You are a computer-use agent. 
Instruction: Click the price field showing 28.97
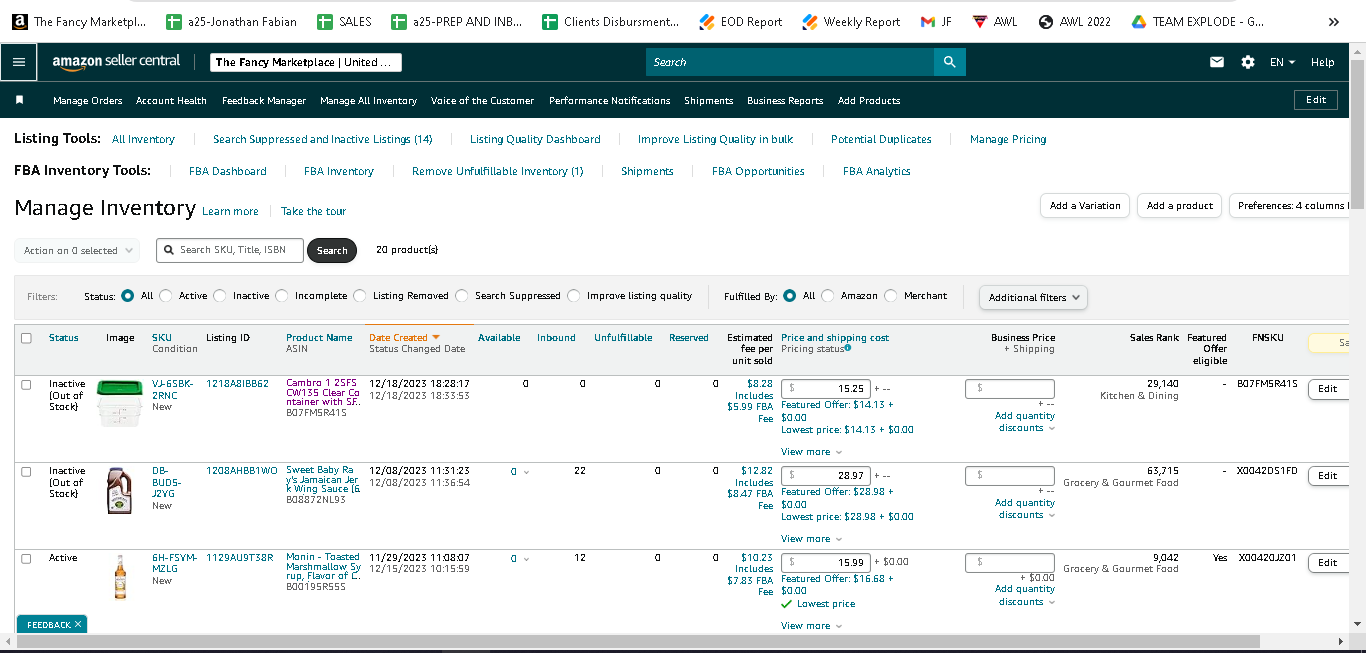pyautogui.click(x=826, y=476)
